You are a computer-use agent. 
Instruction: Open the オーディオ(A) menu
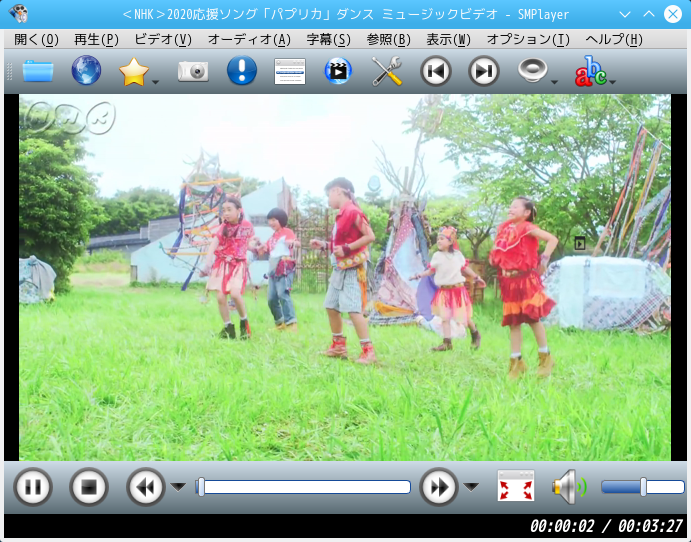[x=249, y=40]
